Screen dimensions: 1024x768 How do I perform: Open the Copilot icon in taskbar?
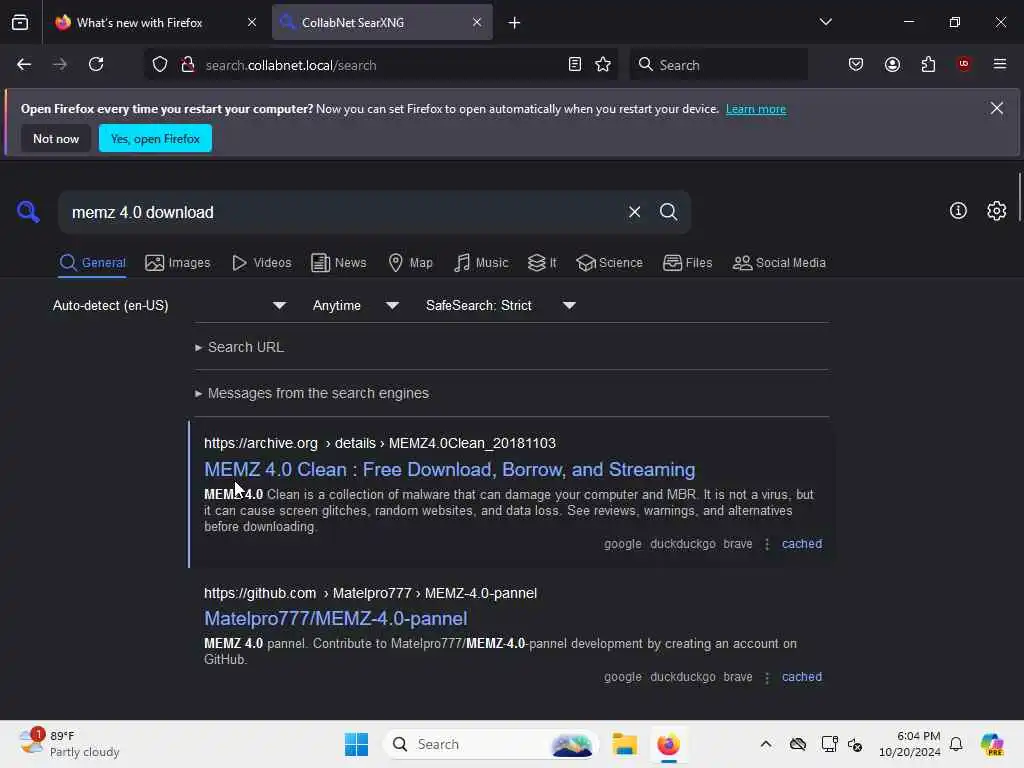tap(992, 744)
